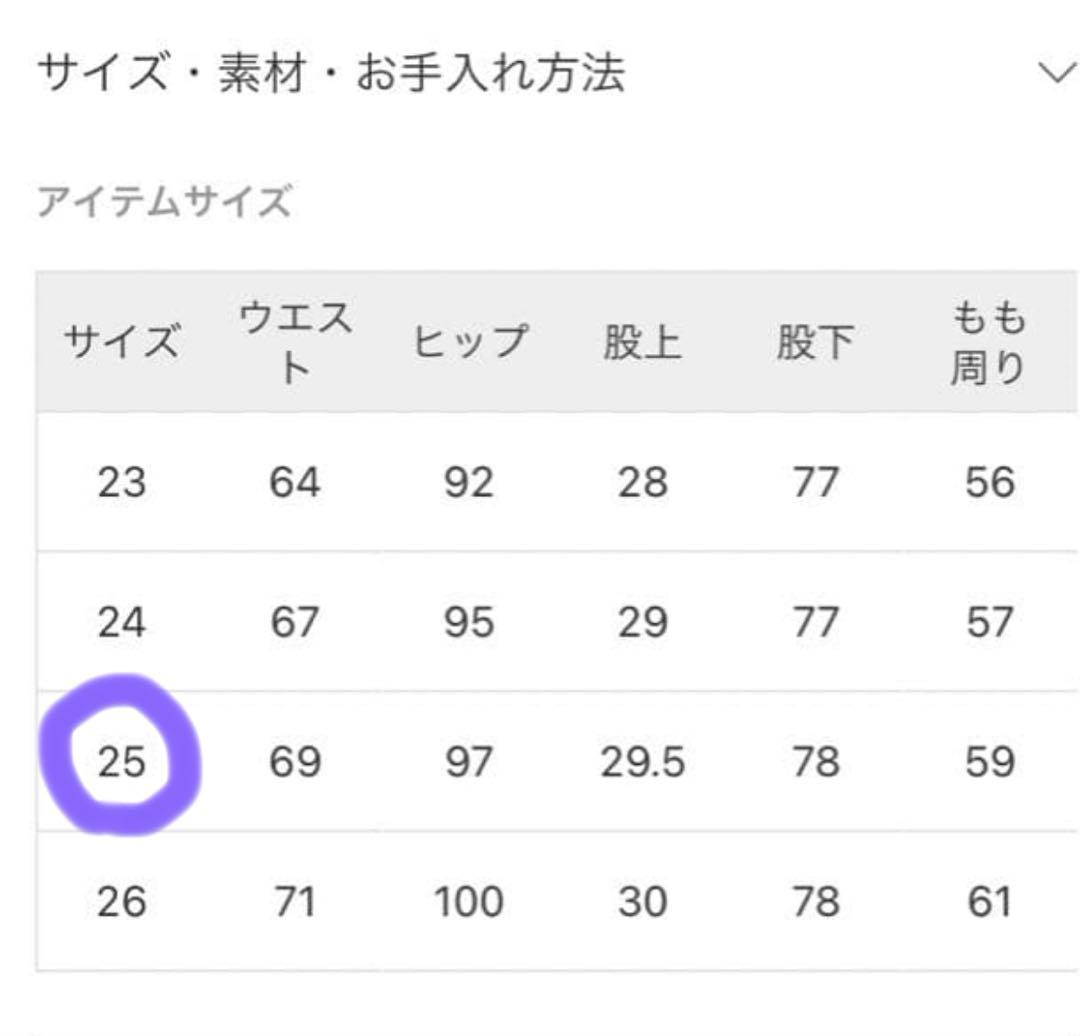Click hip measurement 100 for size 26
Image resolution: width=1080 pixels, height=1036 pixels.
click(470, 901)
